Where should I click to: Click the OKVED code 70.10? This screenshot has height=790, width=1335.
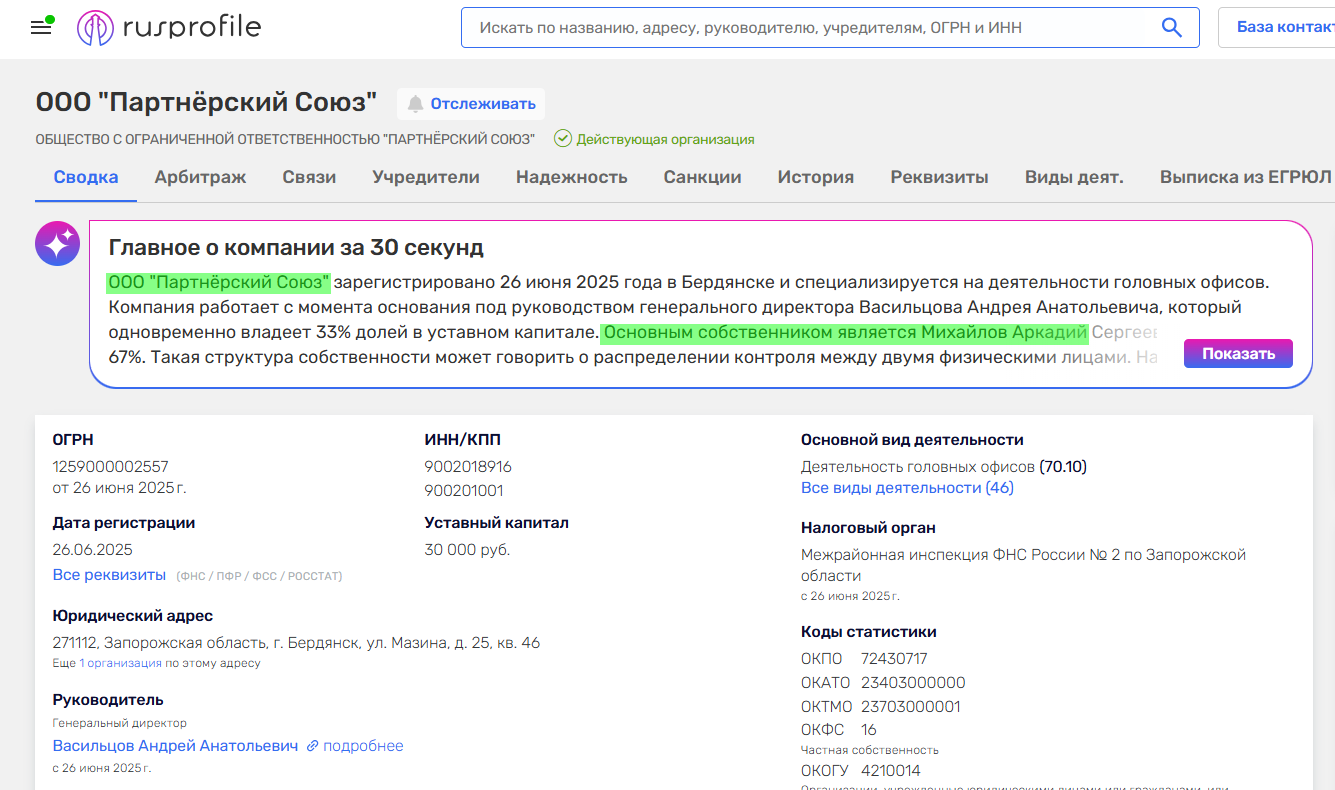(1063, 467)
